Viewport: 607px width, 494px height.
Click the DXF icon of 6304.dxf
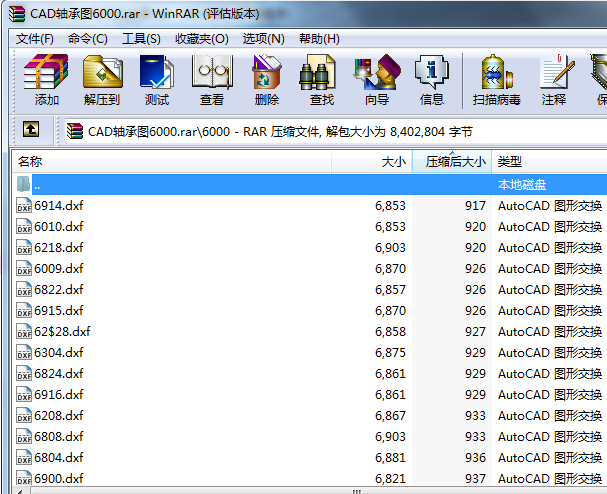(x=24, y=352)
